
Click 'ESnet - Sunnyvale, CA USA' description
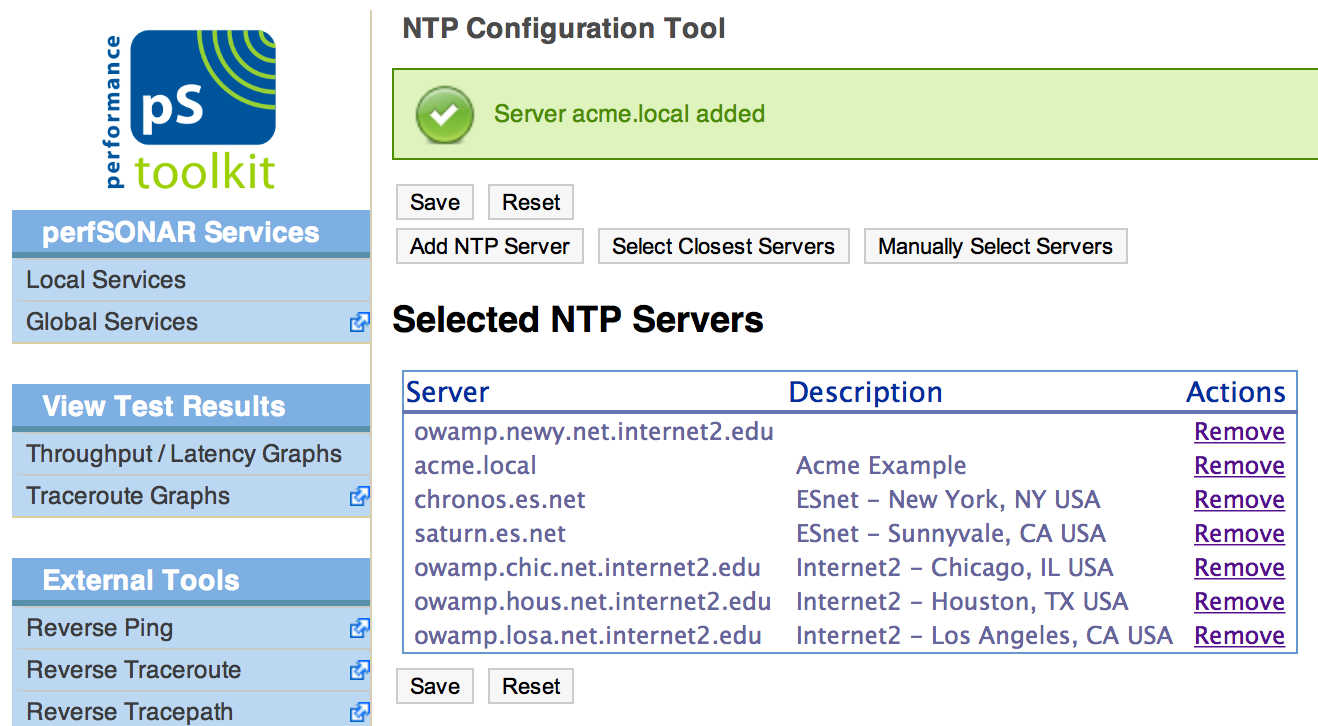[951, 534]
